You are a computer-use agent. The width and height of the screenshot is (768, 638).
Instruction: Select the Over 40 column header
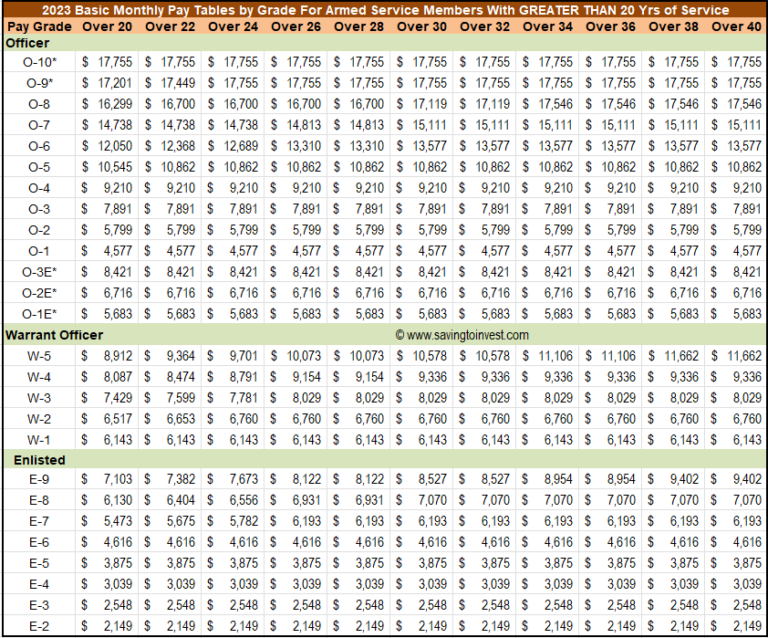tap(736, 26)
